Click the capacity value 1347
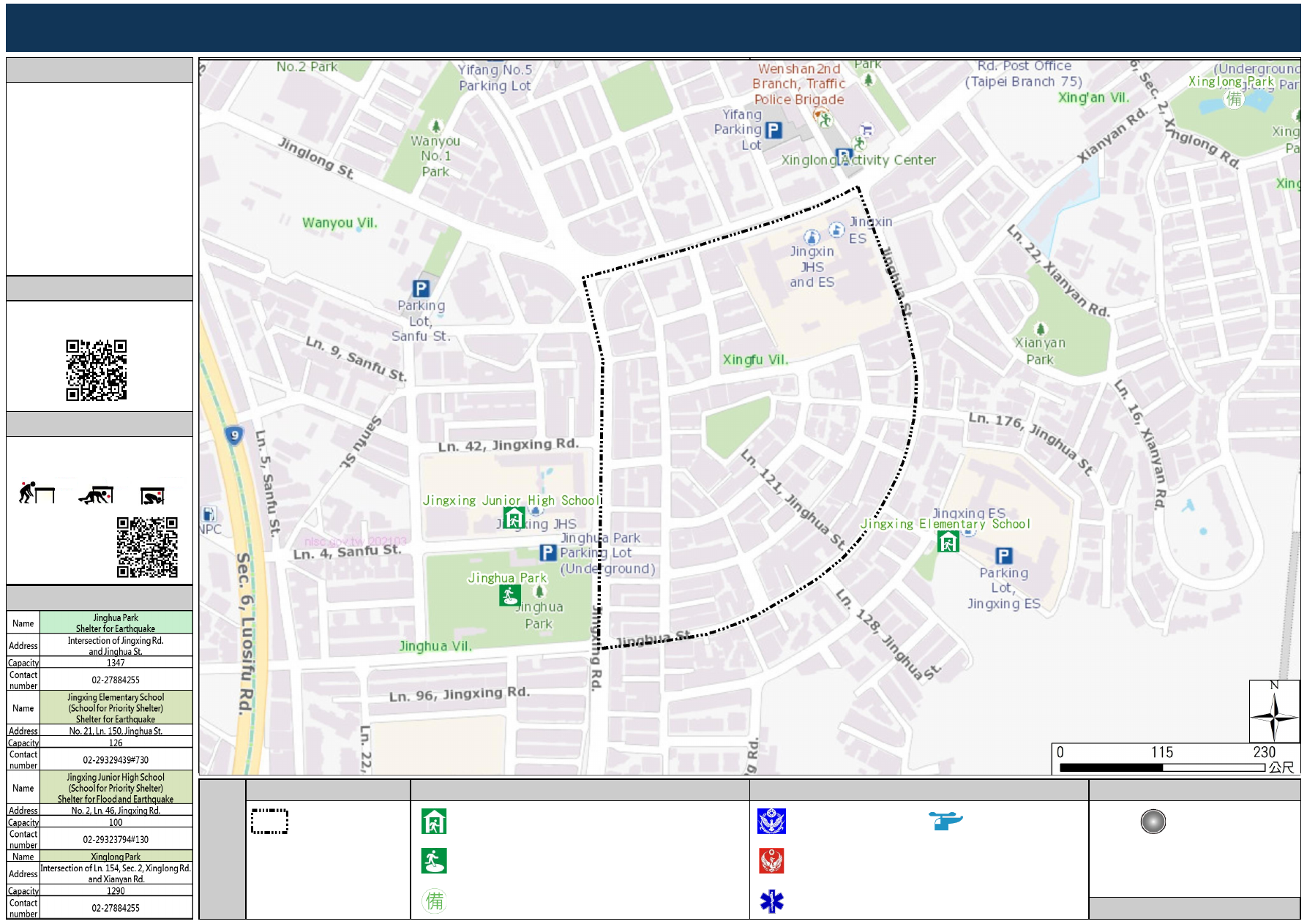The image size is (1307, 924). pyautogui.click(x=116, y=663)
